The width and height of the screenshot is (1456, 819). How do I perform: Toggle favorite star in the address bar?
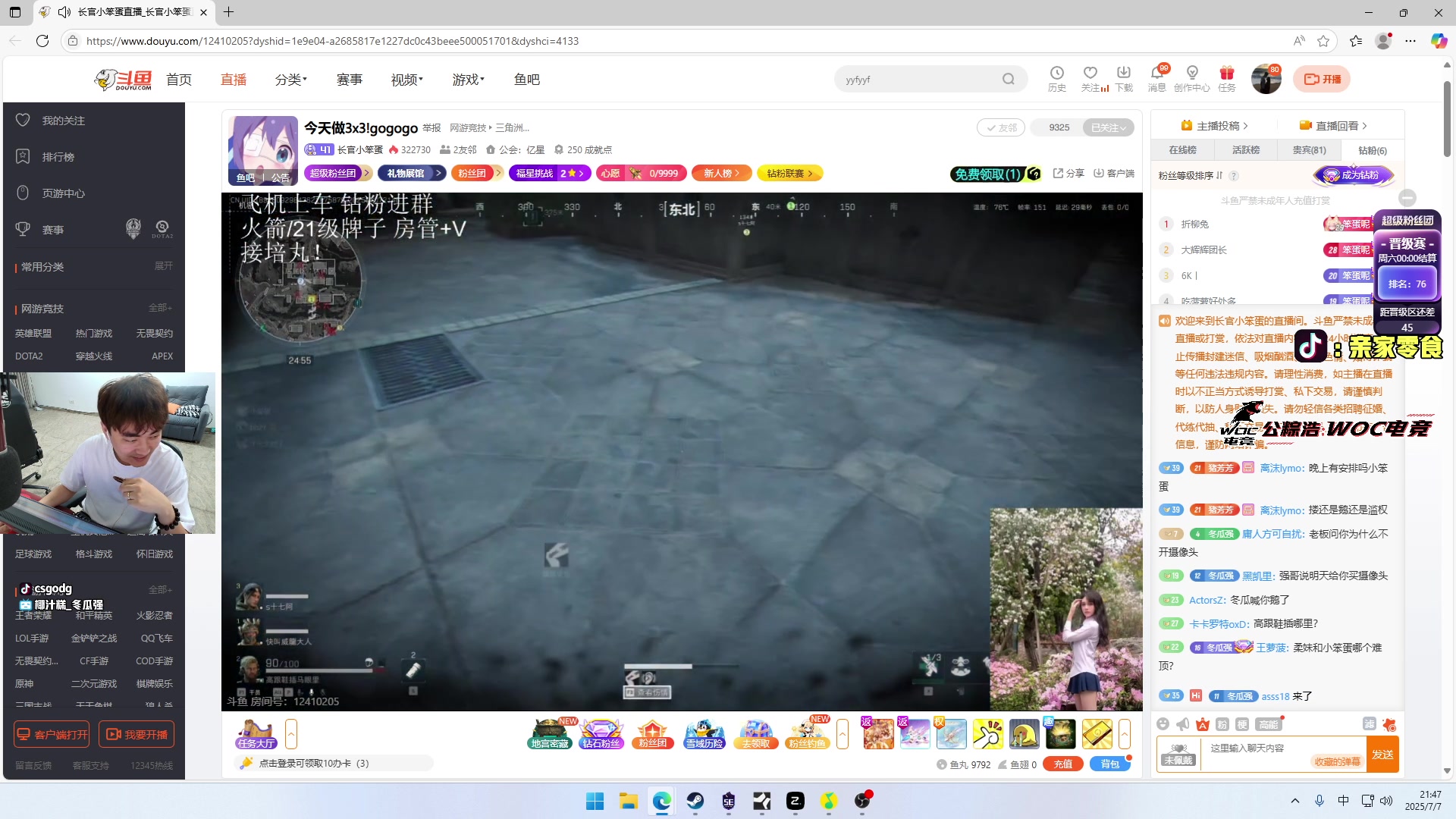pyautogui.click(x=1323, y=41)
